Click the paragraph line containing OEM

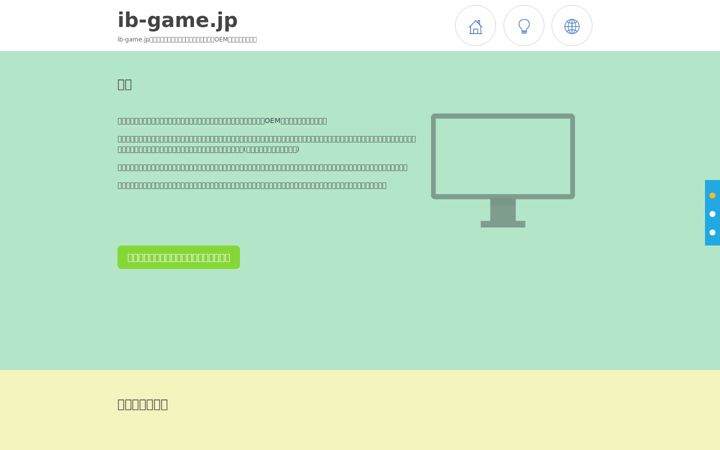(222, 121)
